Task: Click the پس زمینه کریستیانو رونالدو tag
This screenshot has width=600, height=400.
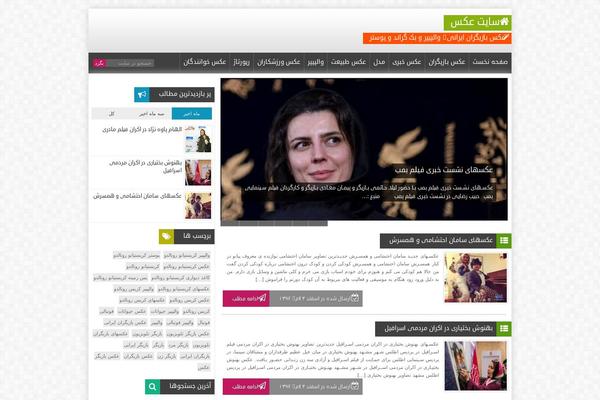Action: tap(120, 278)
